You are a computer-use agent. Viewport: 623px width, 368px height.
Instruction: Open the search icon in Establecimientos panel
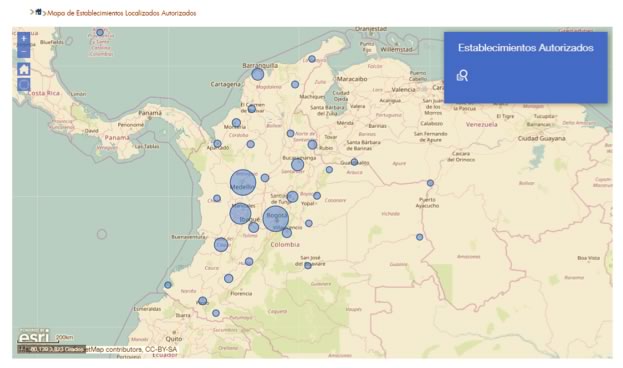462,76
